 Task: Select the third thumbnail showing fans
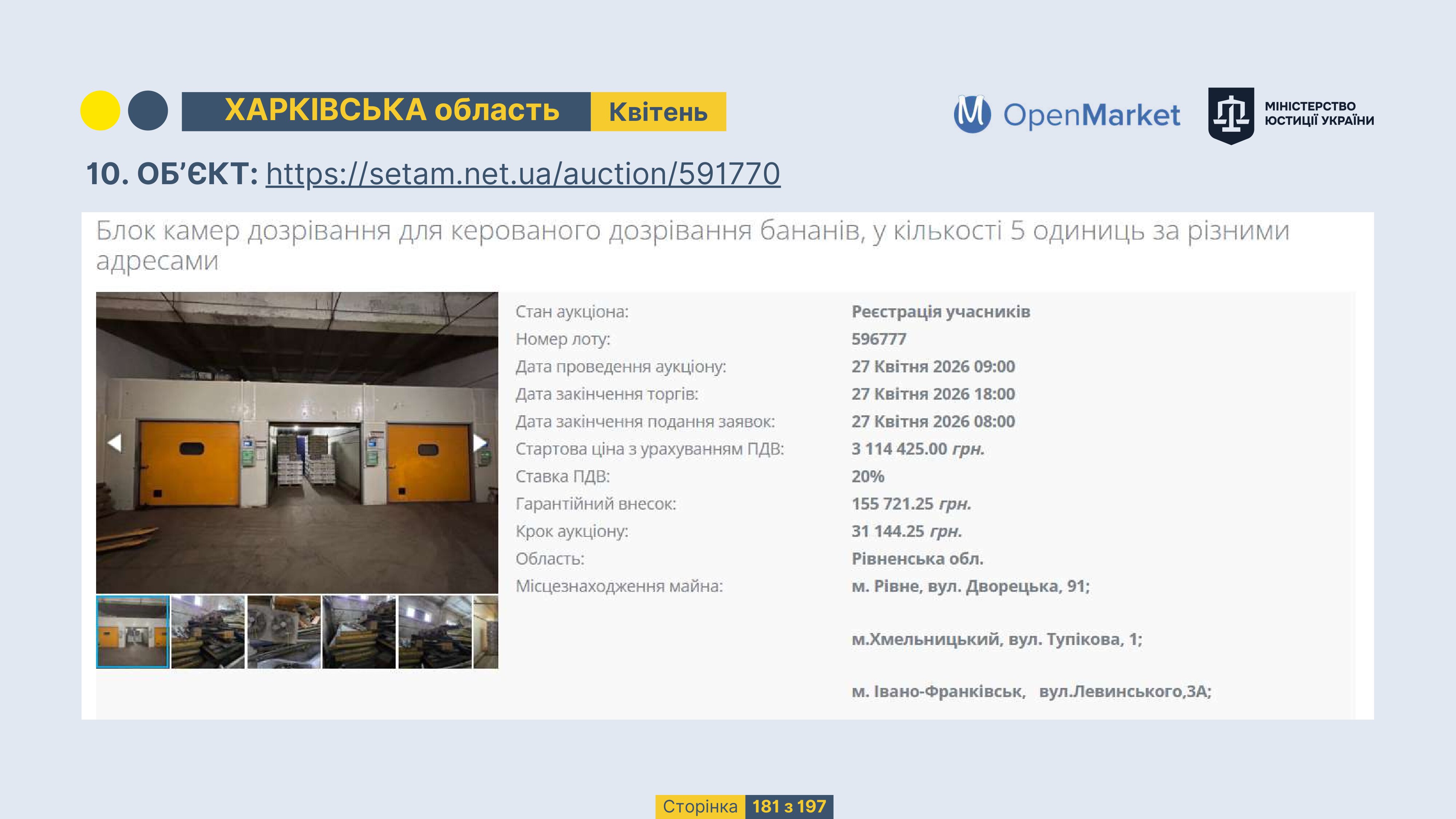[284, 631]
